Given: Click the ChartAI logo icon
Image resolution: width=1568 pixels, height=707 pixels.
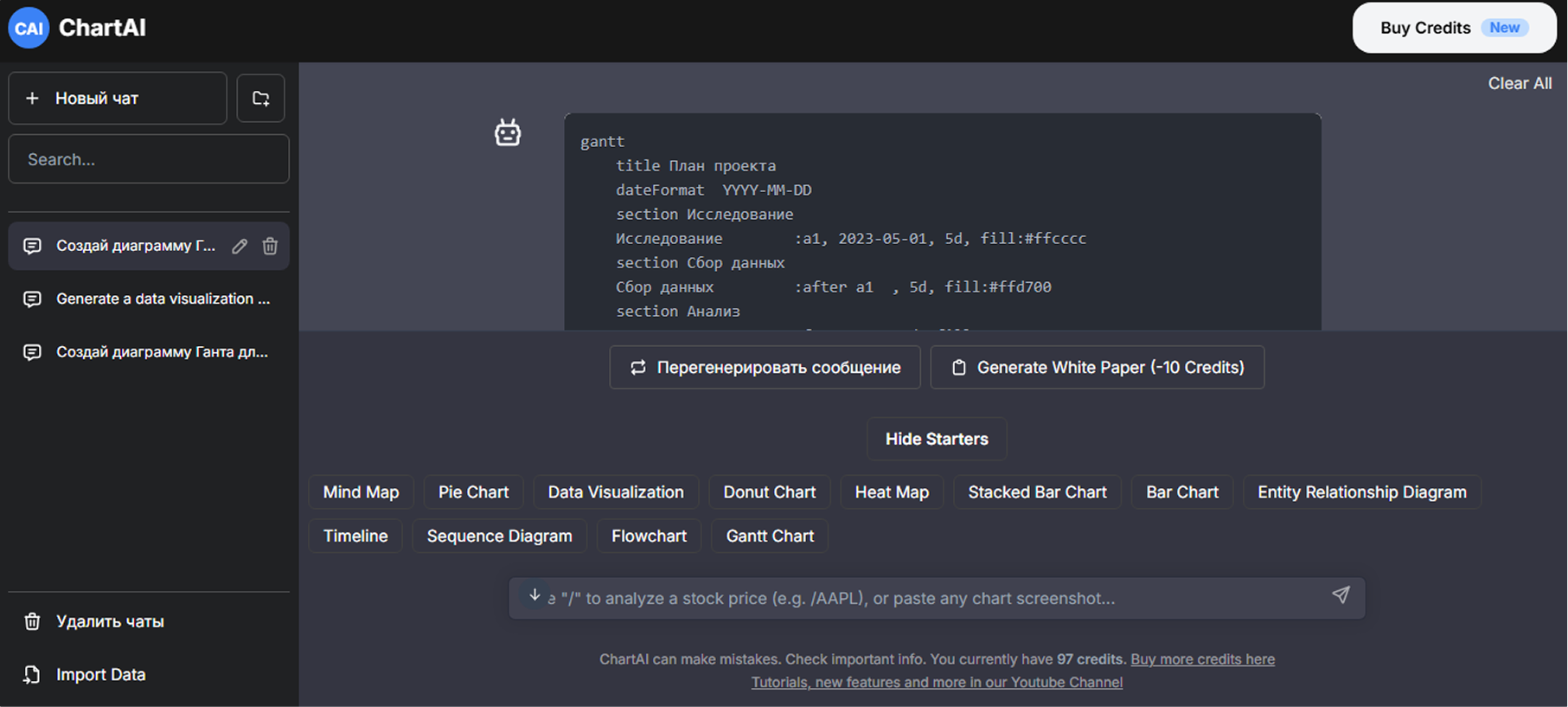Looking at the screenshot, I should click(29, 28).
